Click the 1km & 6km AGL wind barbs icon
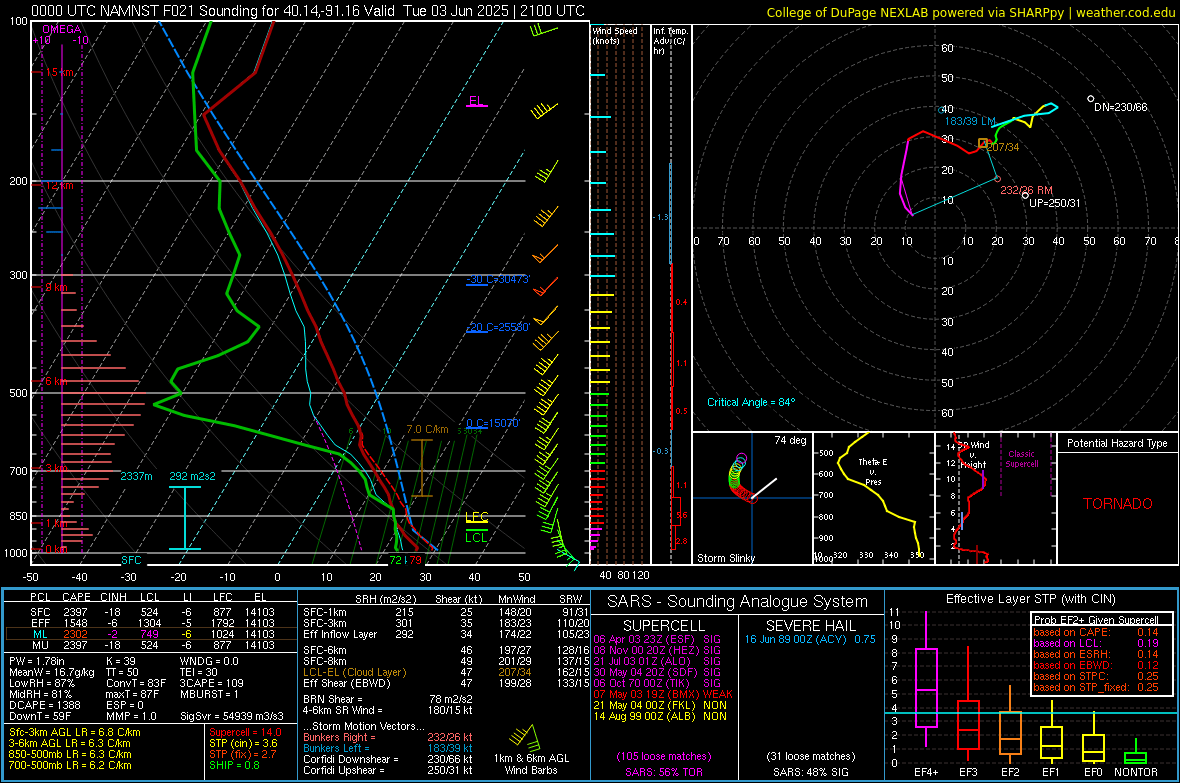Viewport: 1180px width, 783px height. [525, 738]
